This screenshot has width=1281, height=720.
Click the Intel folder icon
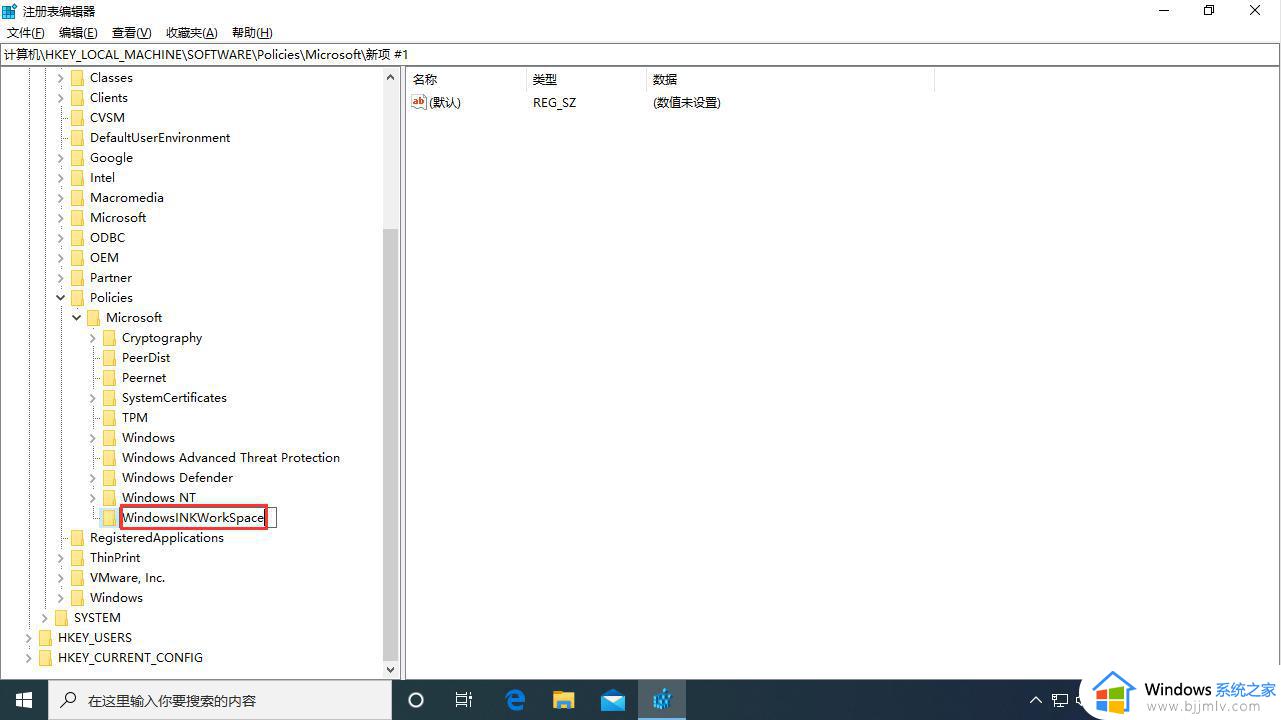pyautogui.click(x=77, y=178)
